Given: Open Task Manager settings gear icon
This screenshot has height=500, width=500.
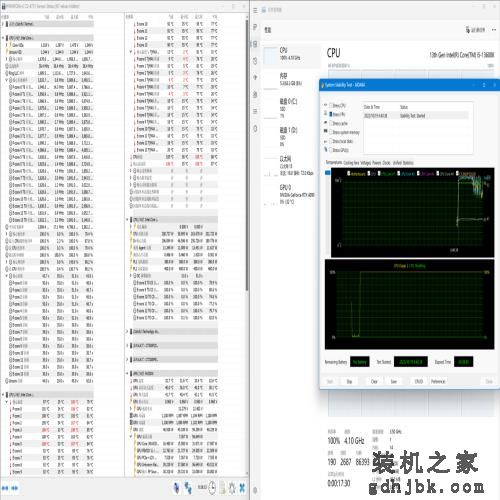Looking at the screenshot, I should (255, 490).
